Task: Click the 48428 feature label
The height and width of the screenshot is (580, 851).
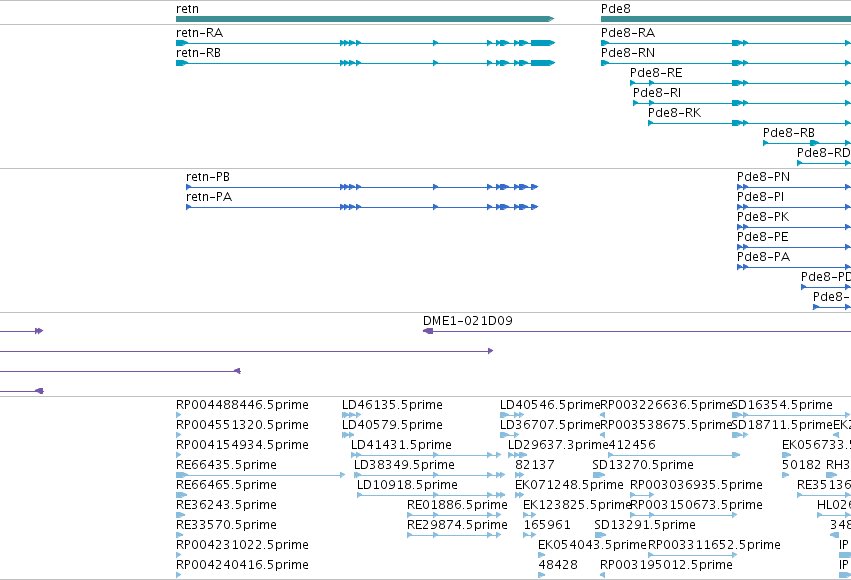Action: pyautogui.click(x=557, y=565)
